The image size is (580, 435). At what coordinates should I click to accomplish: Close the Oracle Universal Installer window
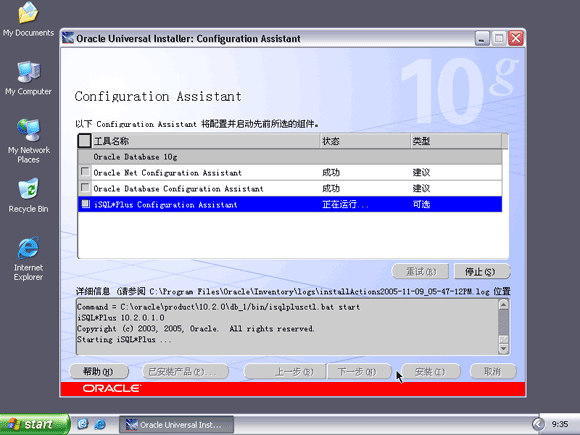coord(516,38)
